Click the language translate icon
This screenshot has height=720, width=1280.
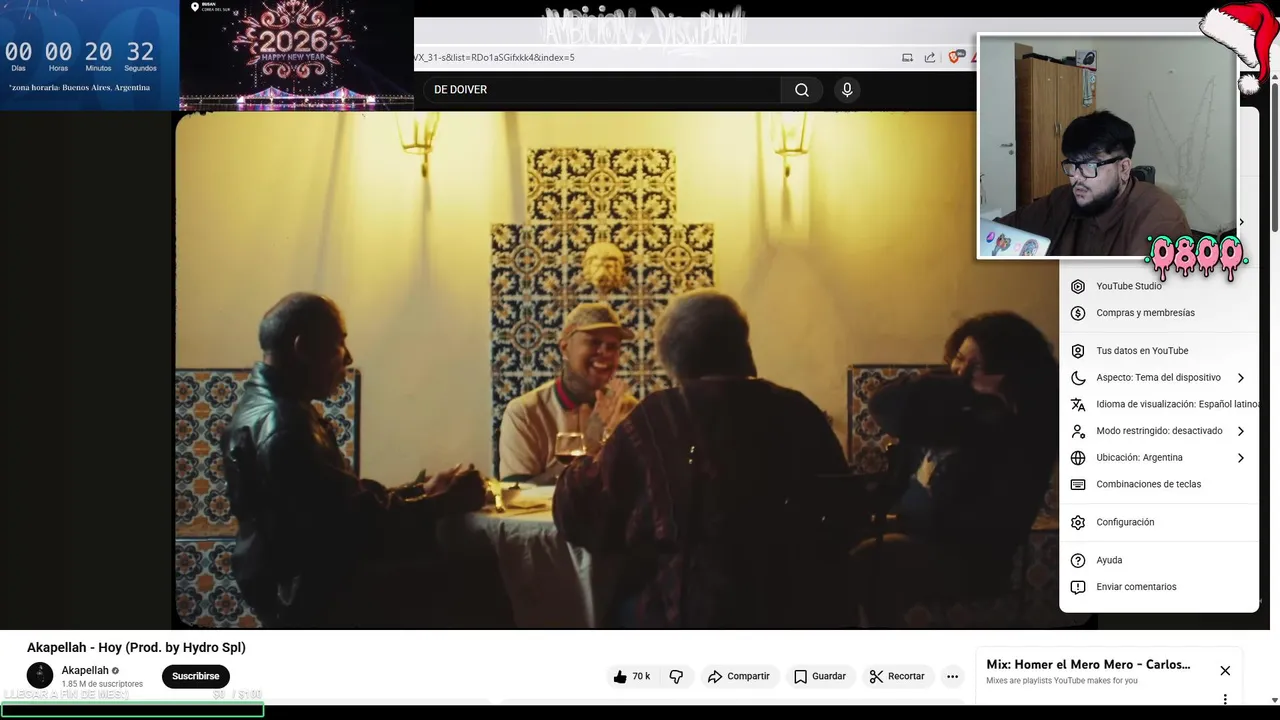coord(1078,405)
